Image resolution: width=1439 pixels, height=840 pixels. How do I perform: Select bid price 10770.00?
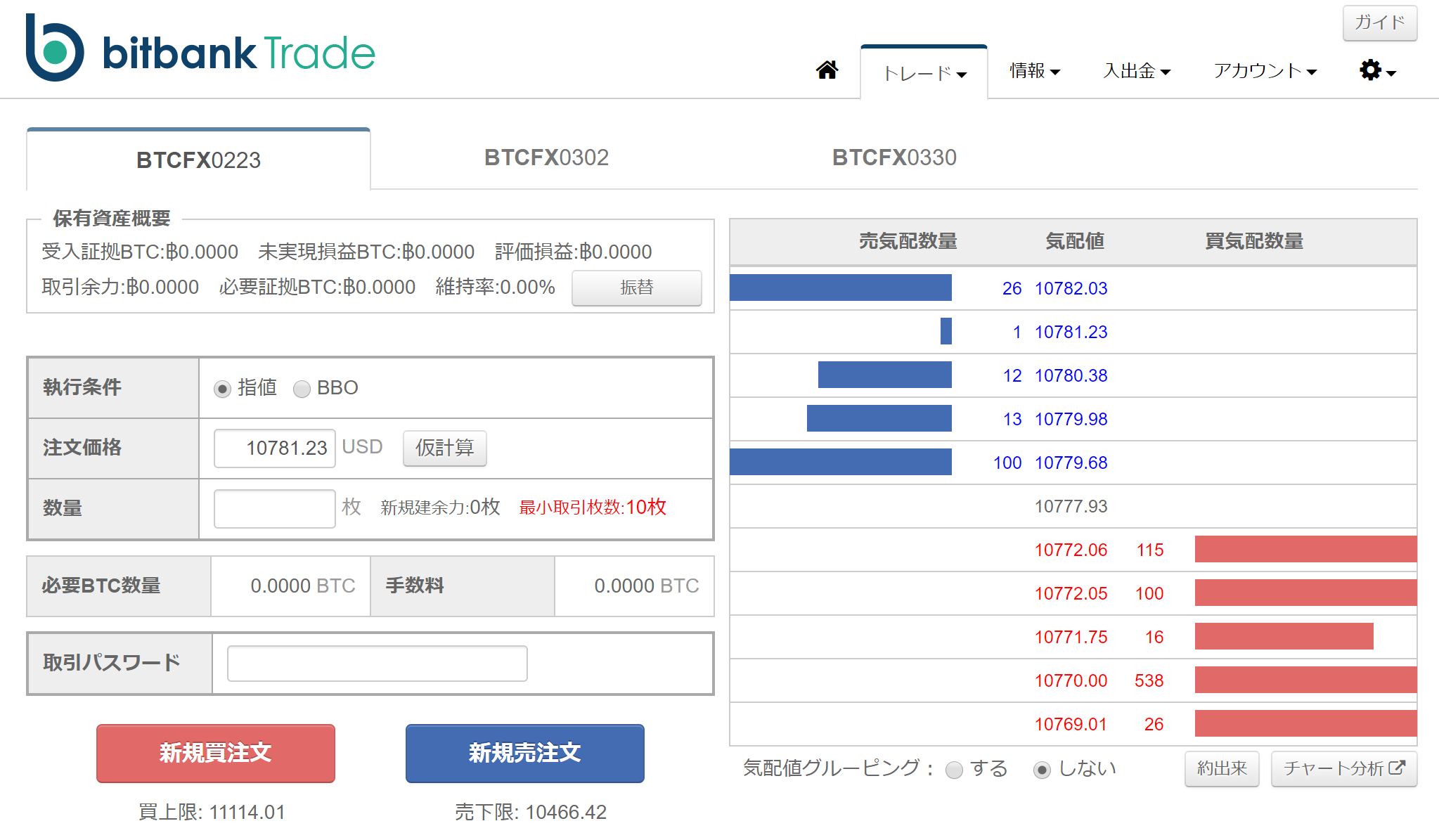pyautogui.click(x=1071, y=680)
